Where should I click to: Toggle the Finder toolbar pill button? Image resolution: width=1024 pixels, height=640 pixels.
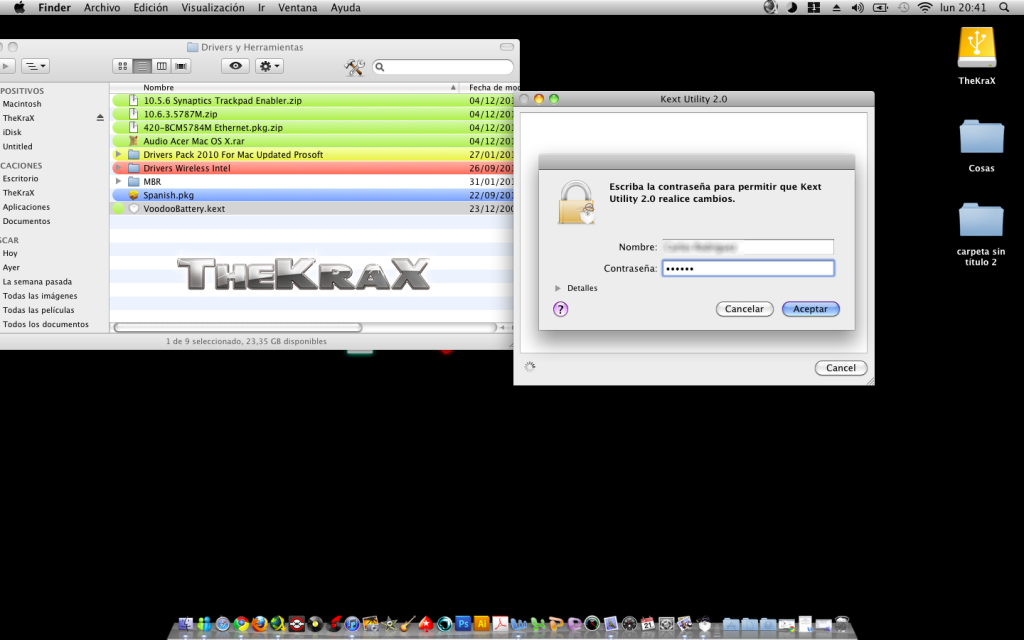pos(507,47)
